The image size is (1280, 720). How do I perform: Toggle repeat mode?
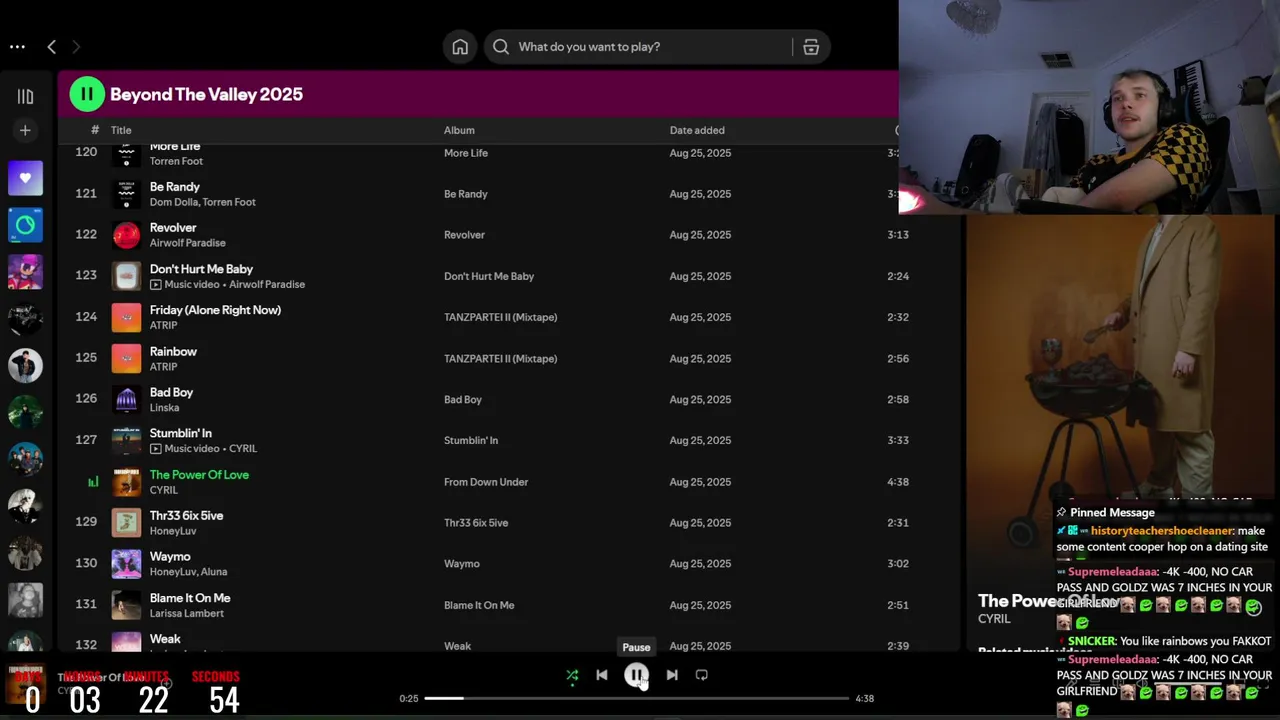point(702,675)
